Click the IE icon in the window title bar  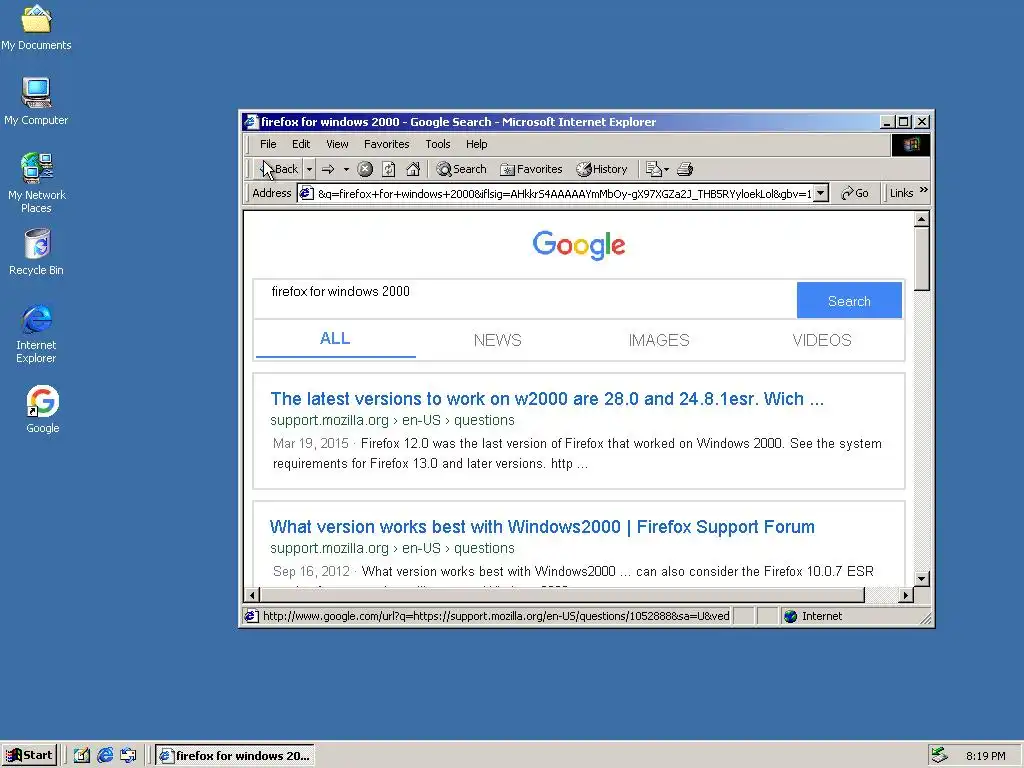[x=251, y=122]
